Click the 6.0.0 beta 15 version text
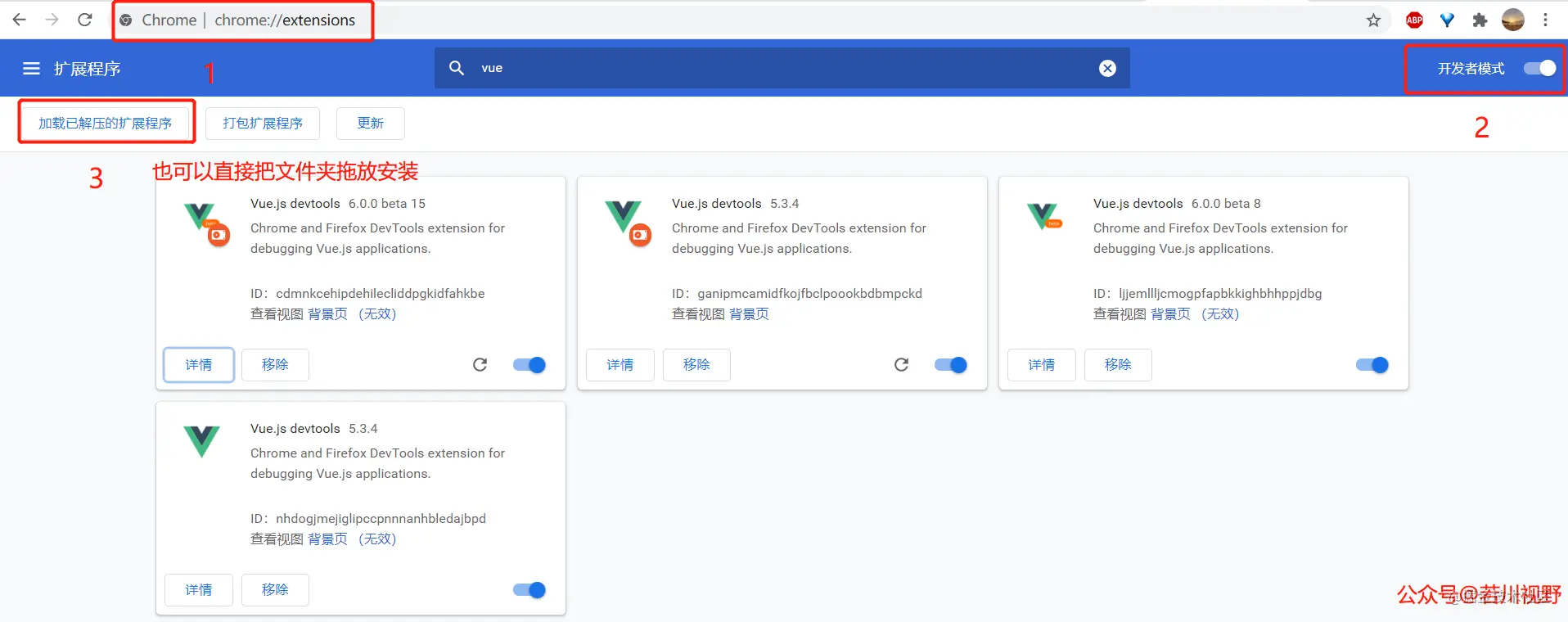The width and height of the screenshot is (1568, 622). pyautogui.click(x=387, y=203)
